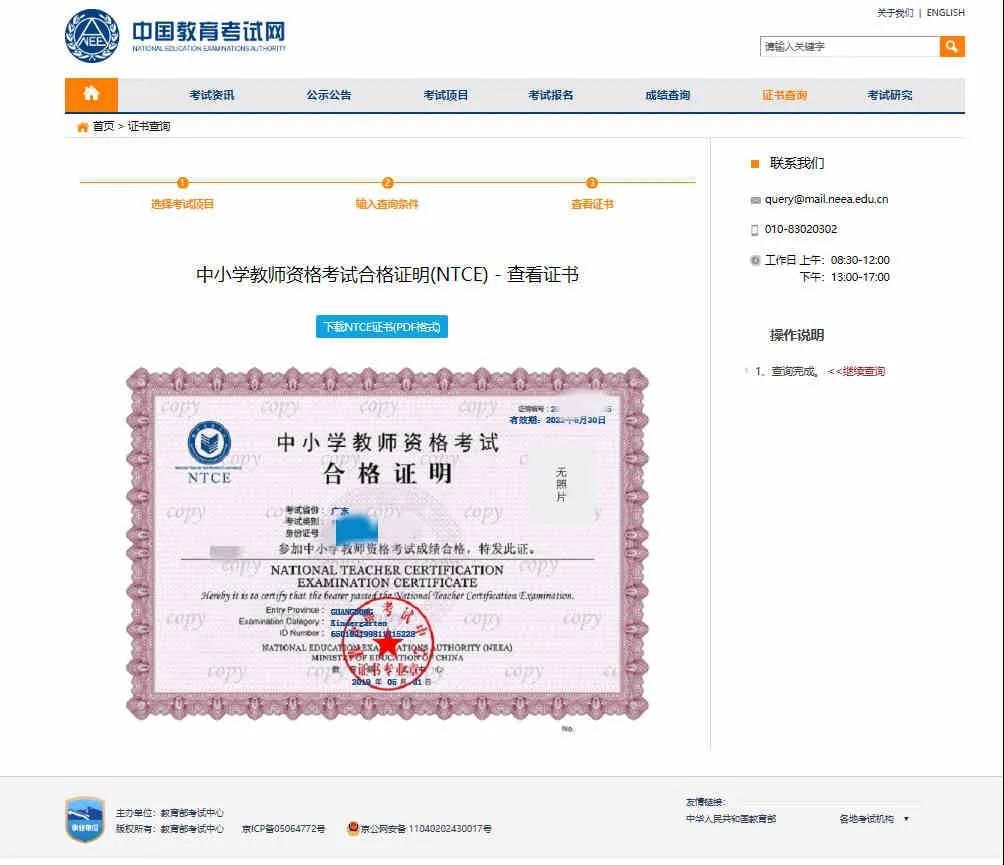Click the clock icon beside 工作日
Screen dimensions: 1004x865
coord(755,261)
